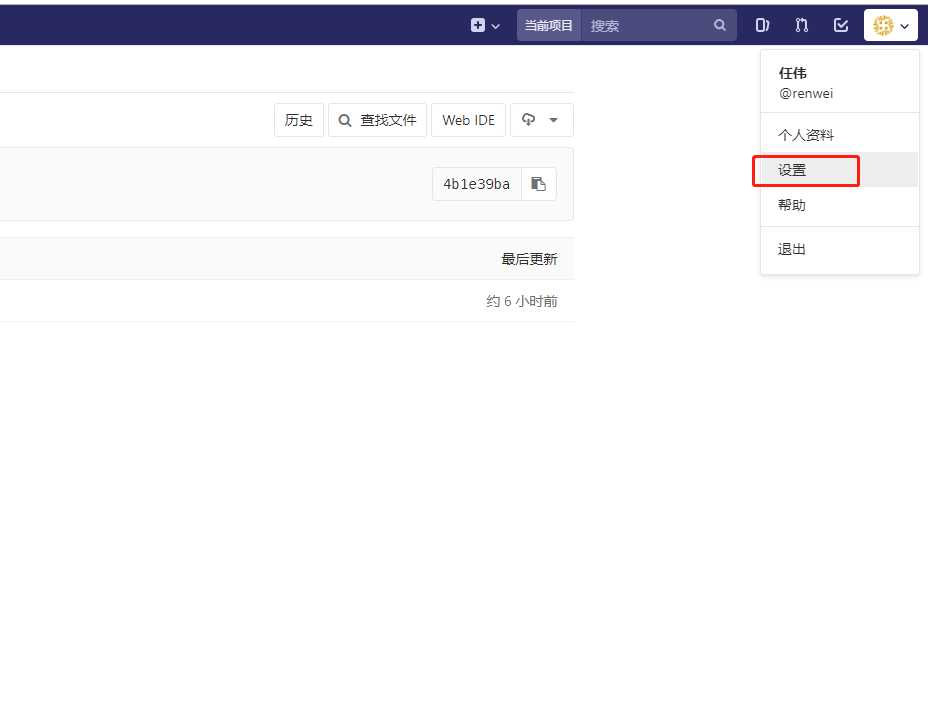Click the 约 6 小时前 timestamp
Viewport: 928px width, 717px height.
coord(521,301)
